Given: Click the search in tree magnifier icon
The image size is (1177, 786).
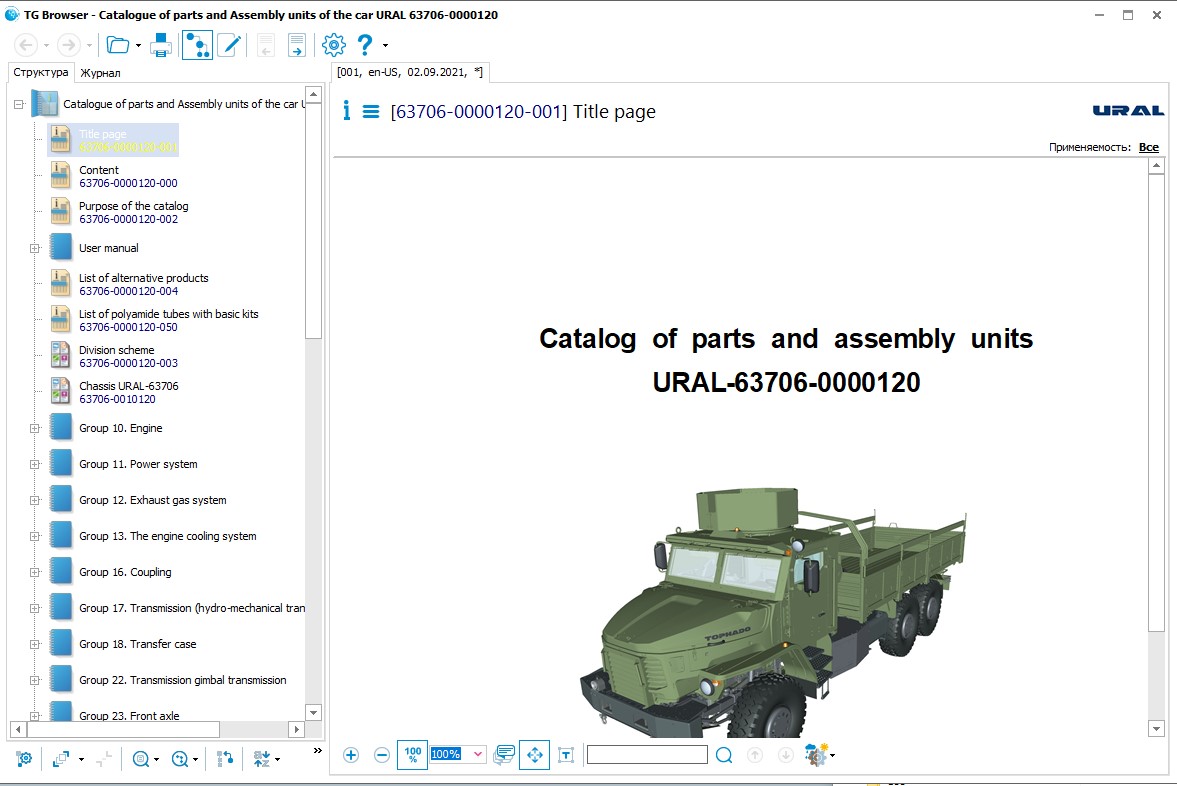Looking at the screenshot, I should pyautogui.click(x=140, y=760).
